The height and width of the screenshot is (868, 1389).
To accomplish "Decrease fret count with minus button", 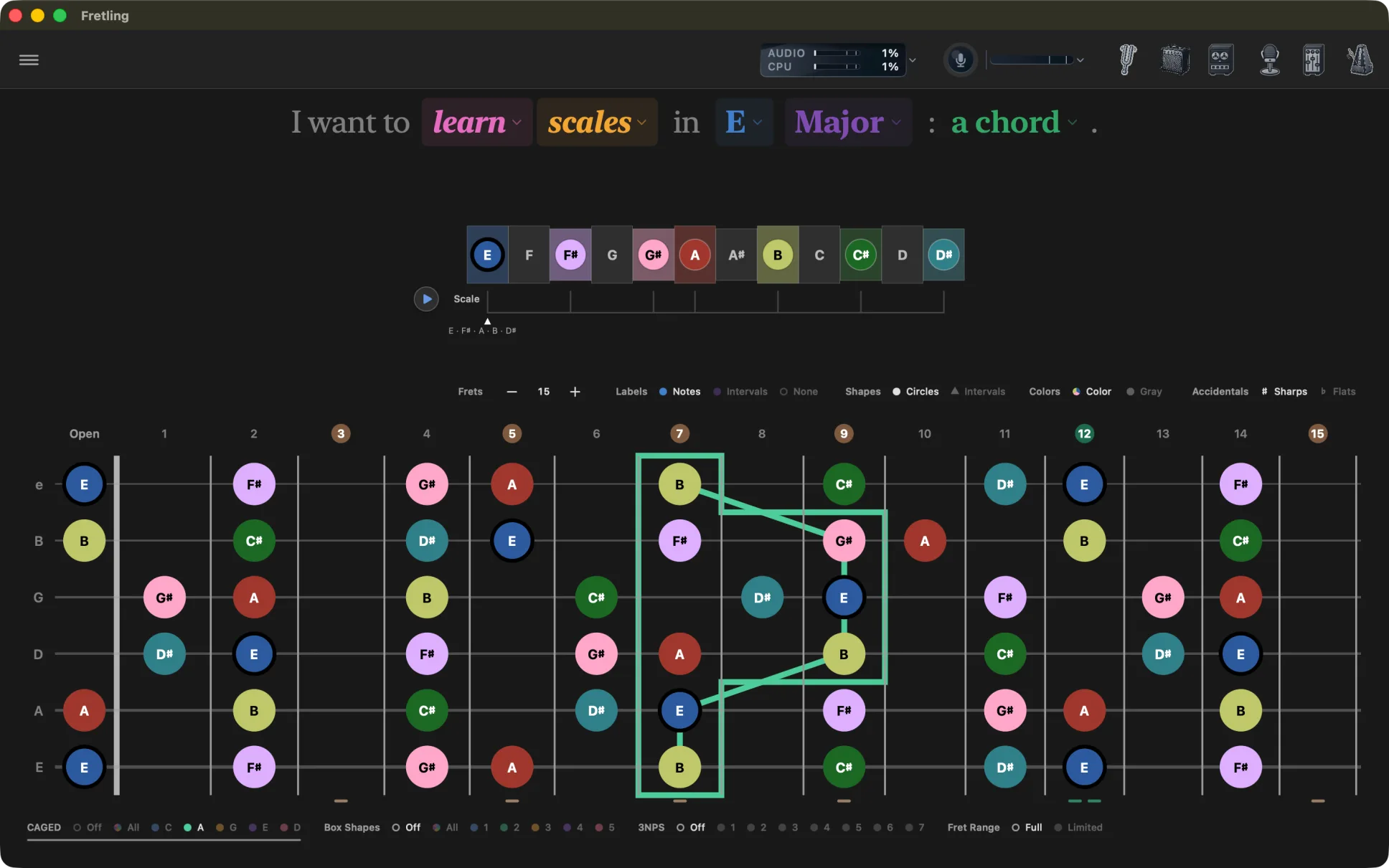I will [x=512, y=392].
